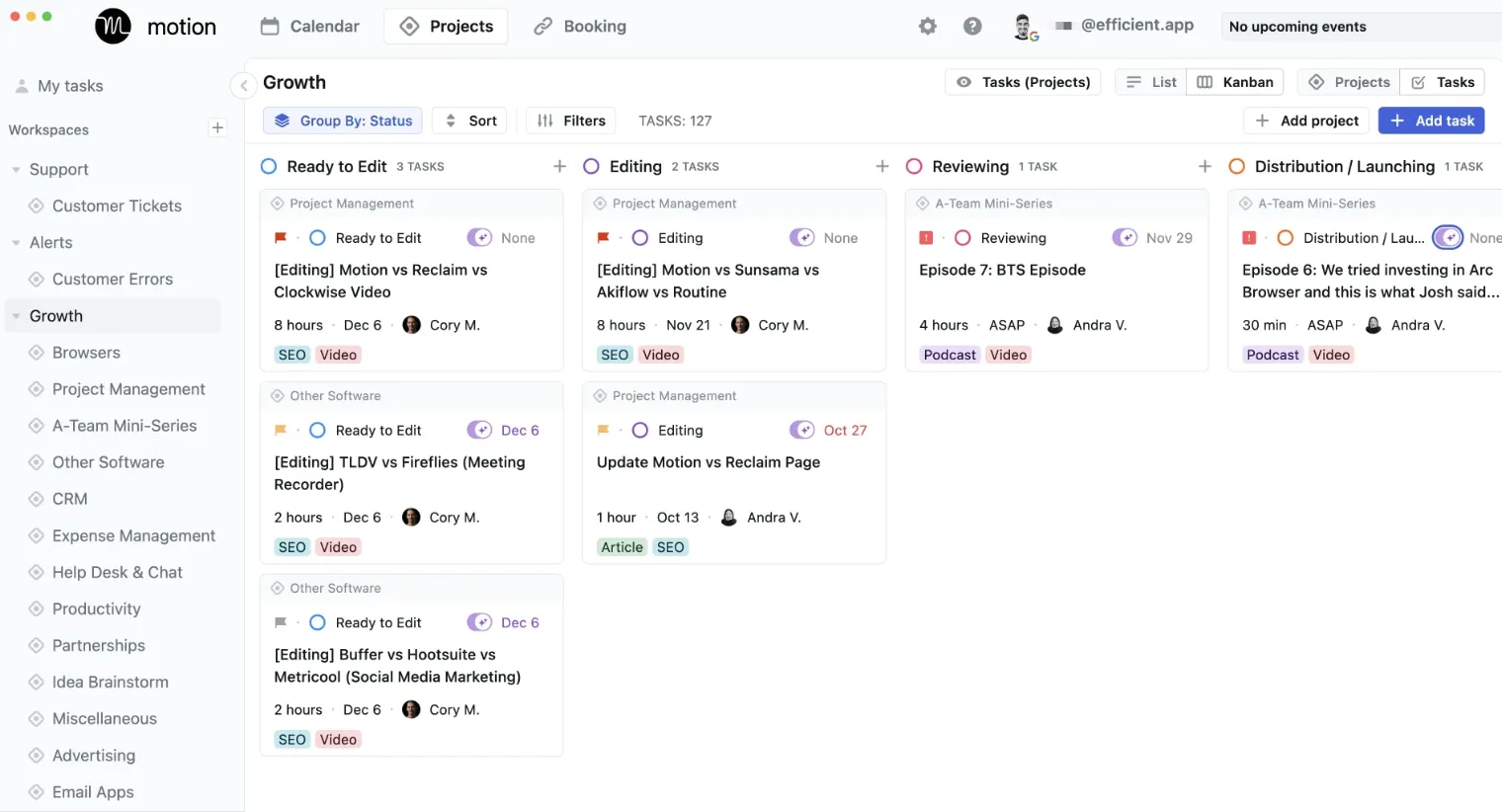Open the Sort dropdown
The image size is (1502, 812).
coord(470,121)
